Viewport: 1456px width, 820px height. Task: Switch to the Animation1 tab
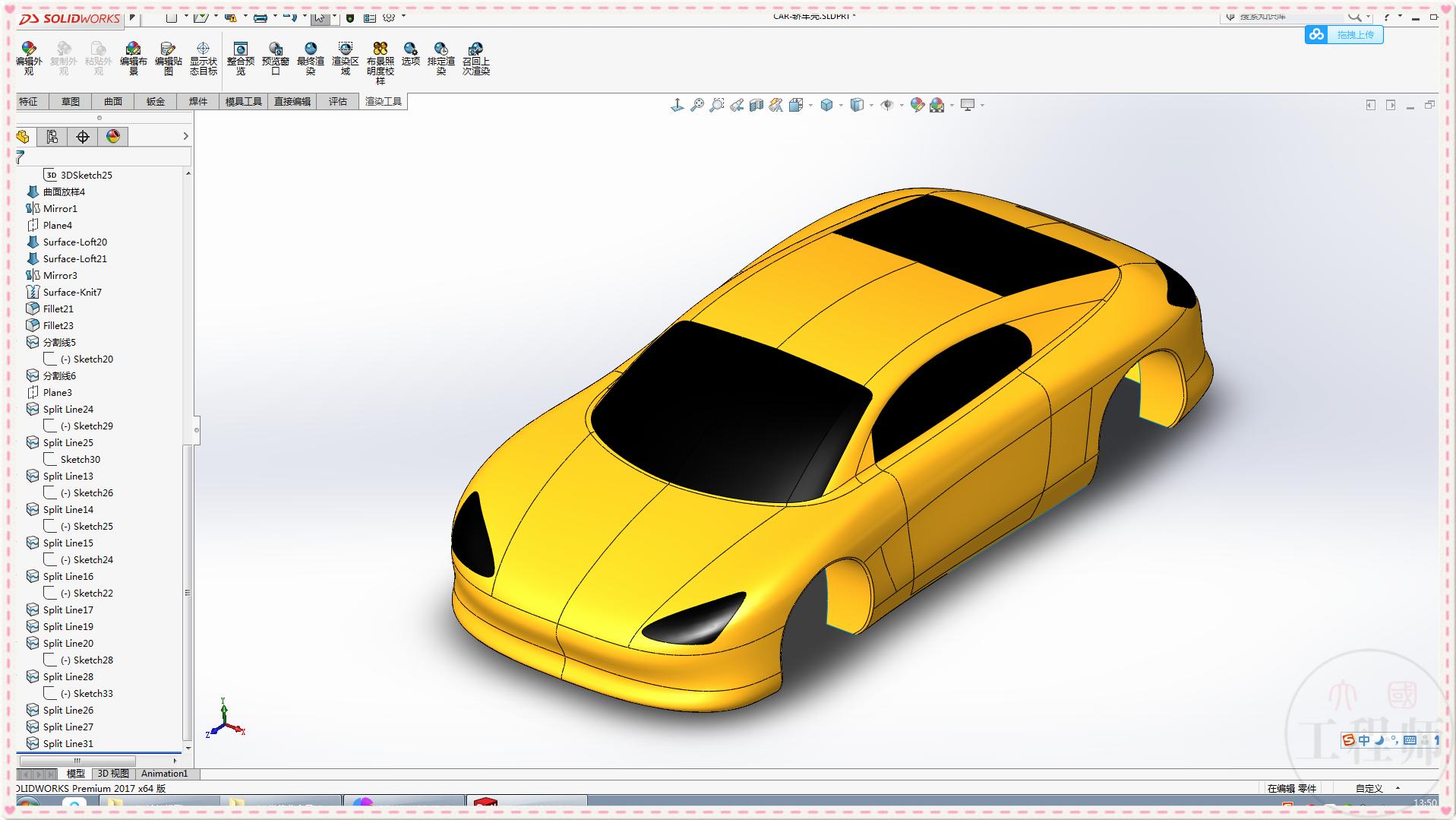[x=164, y=773]
